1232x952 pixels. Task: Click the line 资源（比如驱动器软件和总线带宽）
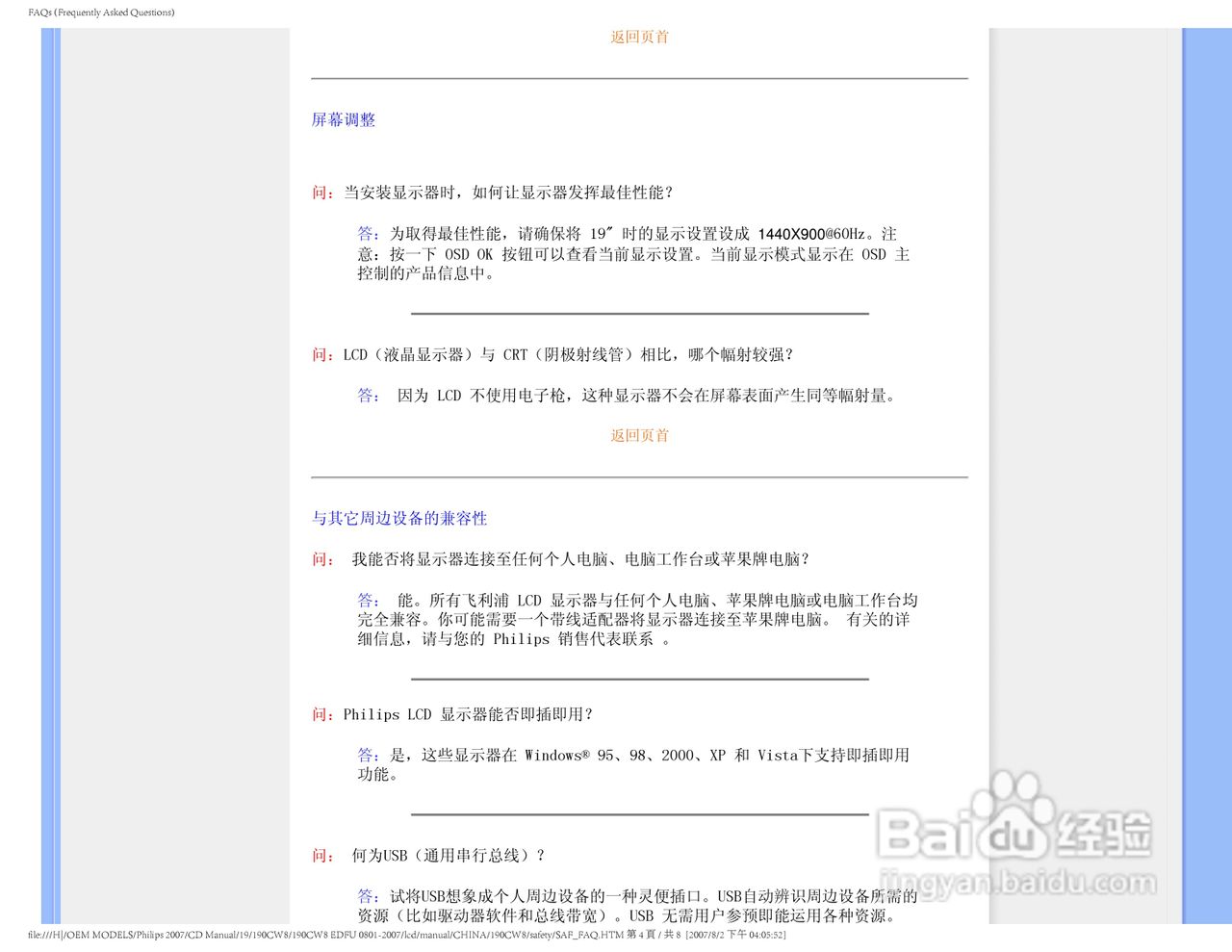pos(629,916)
